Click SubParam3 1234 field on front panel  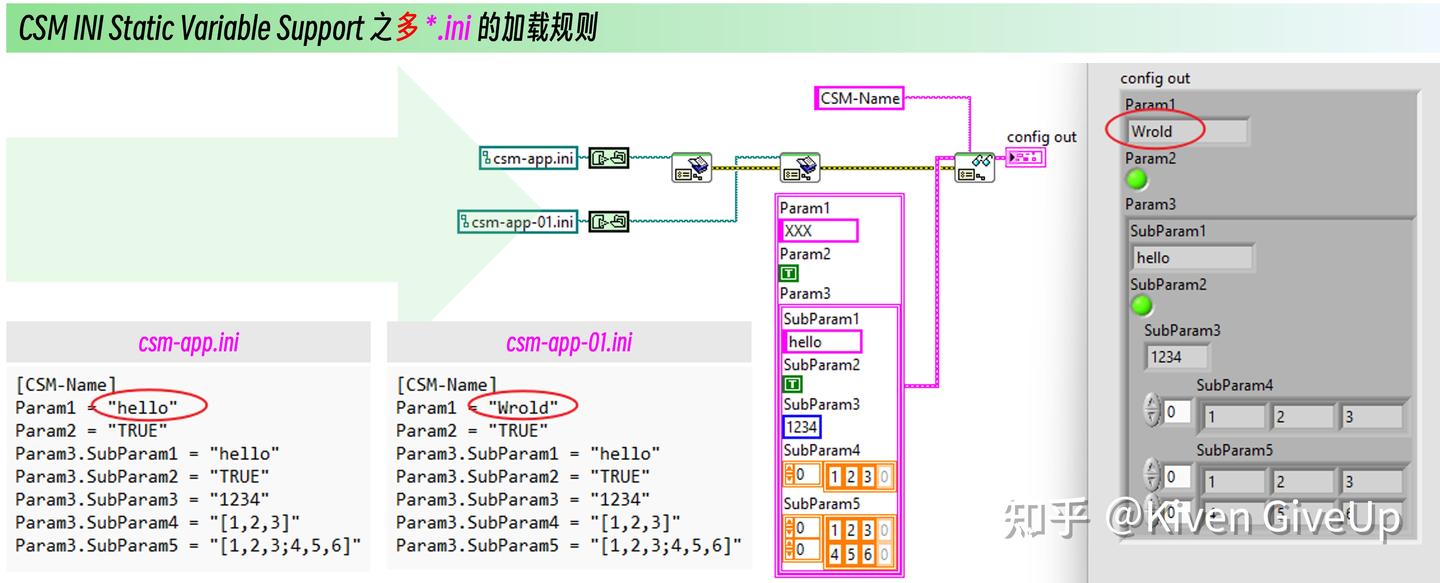1177,356
